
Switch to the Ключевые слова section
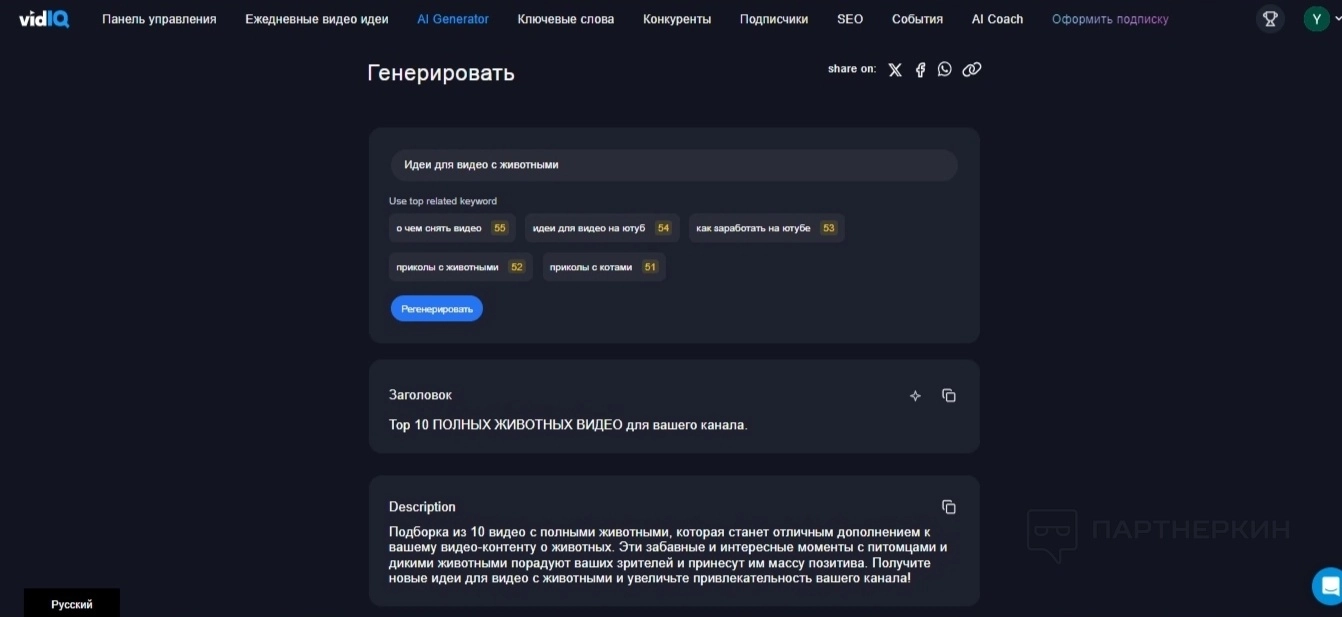point(566,19)
